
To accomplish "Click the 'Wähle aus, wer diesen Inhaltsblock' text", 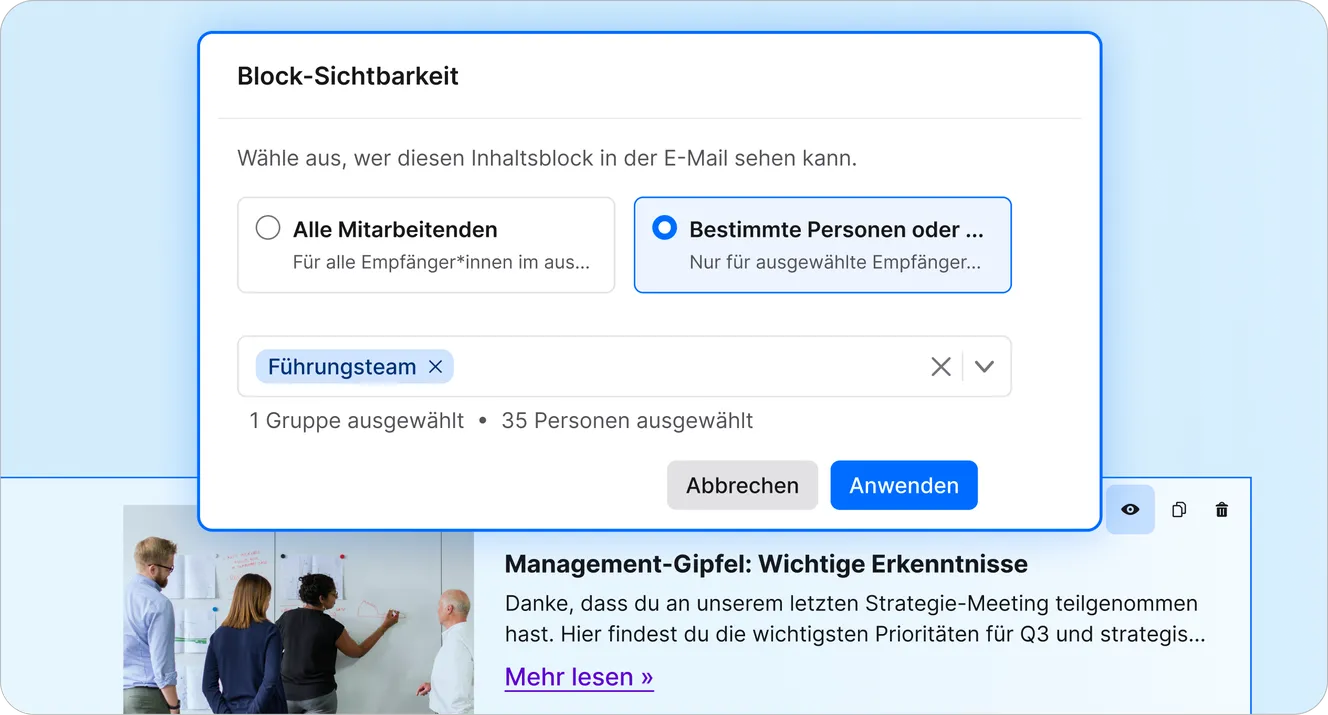I will click(547, 158).
